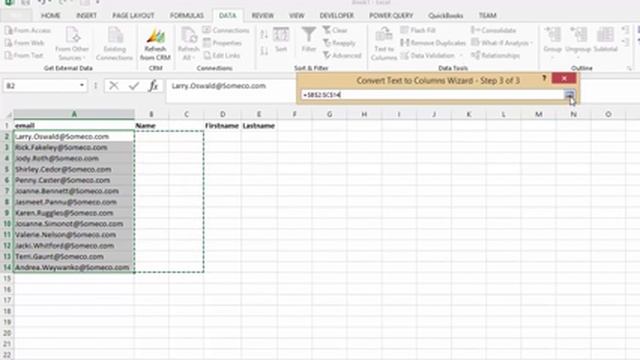Click Relationships button
Screen dimensions: 640x360
click(x=496, y=56)
